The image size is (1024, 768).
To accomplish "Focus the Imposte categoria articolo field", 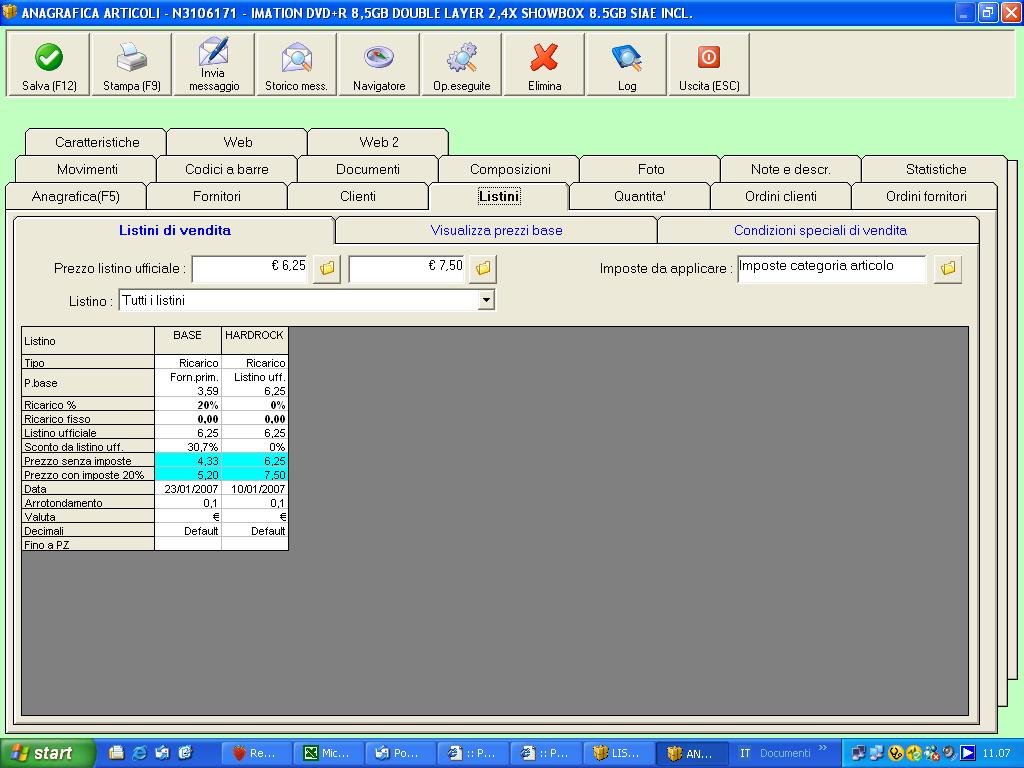I will [x=831, y=268].
